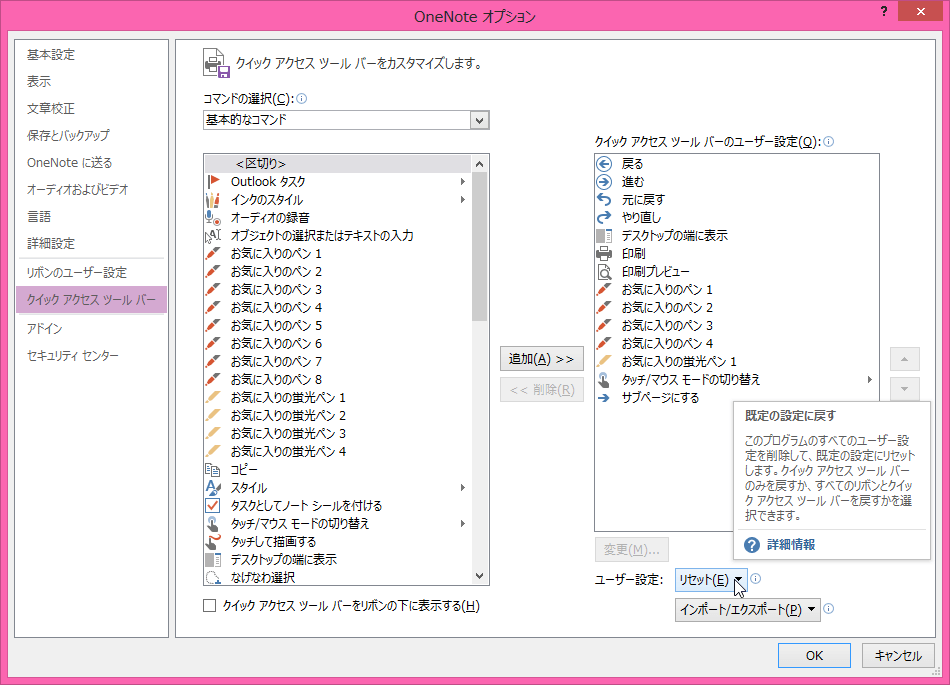This screenshot has width=950, height=685.
Task: Open the 詳細情報 link in tooltip
Action: point(791,544)
